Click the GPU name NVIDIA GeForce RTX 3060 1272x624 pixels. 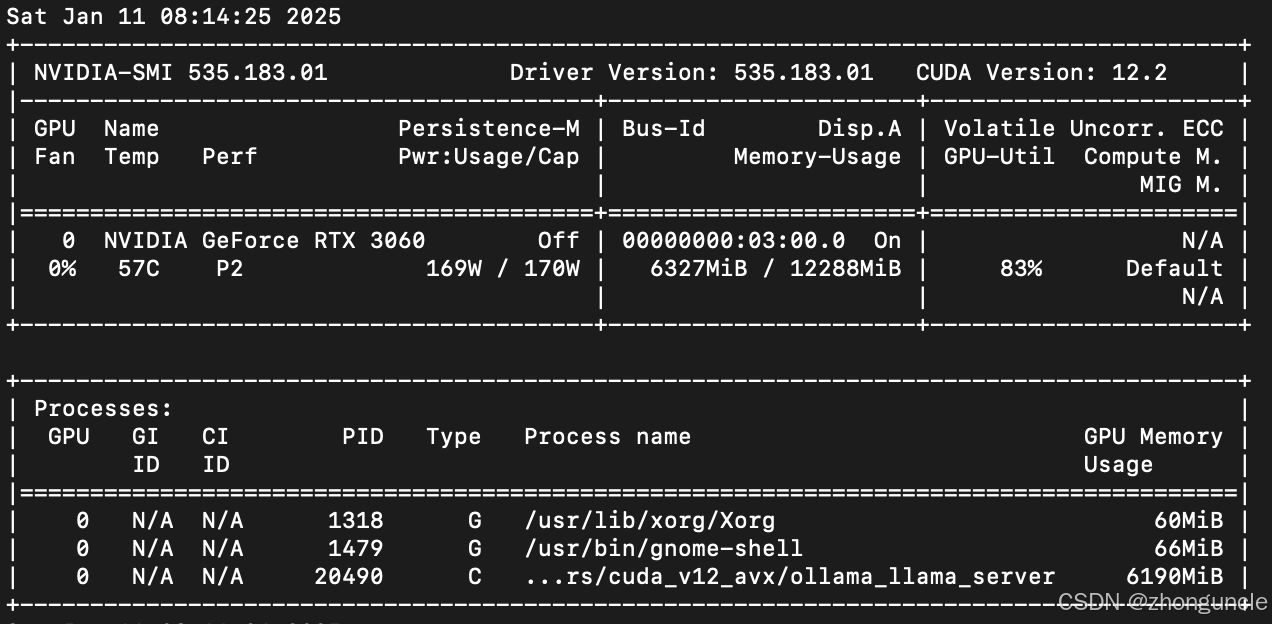(264, 241)
